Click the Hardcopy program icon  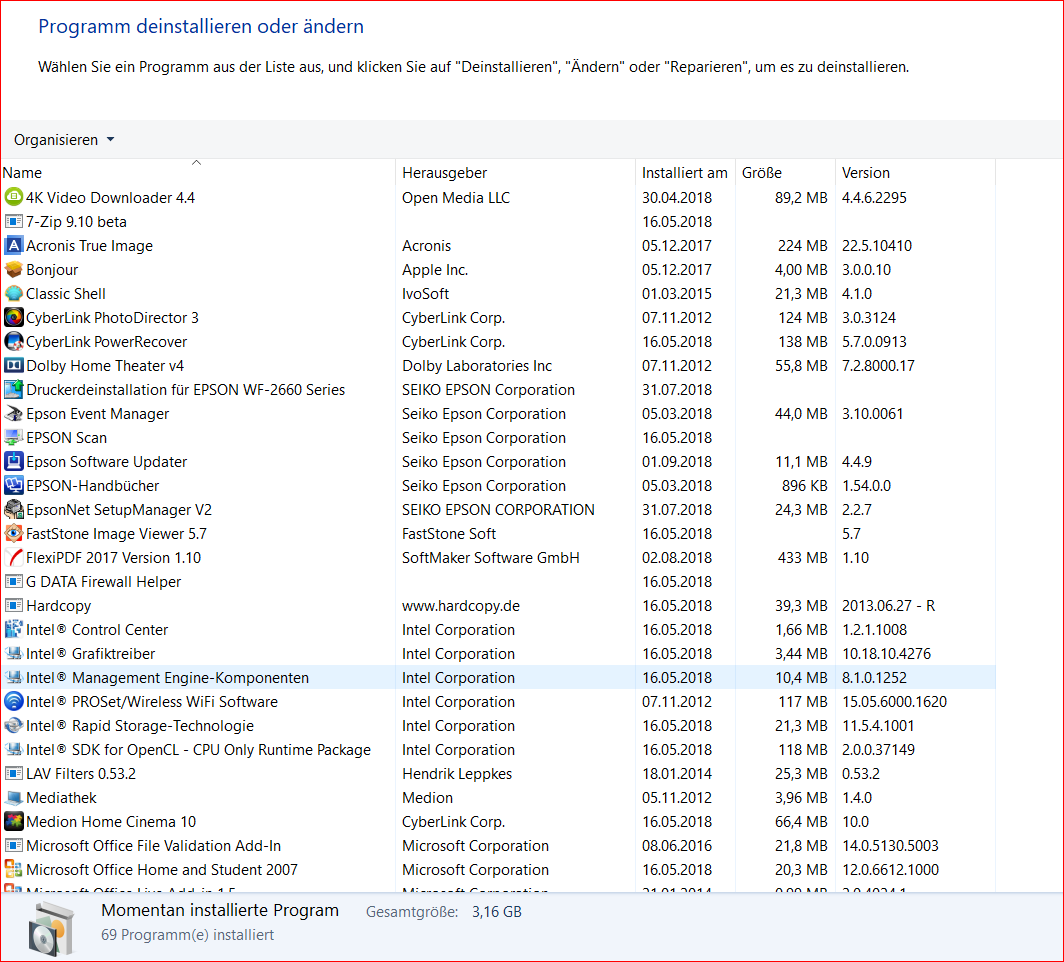tap(14, 606)
